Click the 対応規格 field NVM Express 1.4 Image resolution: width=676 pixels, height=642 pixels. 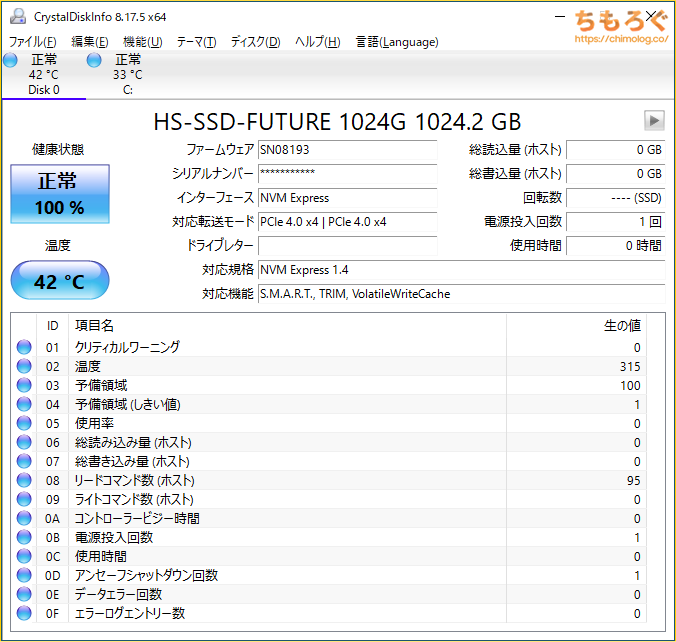tap(462, 270)
